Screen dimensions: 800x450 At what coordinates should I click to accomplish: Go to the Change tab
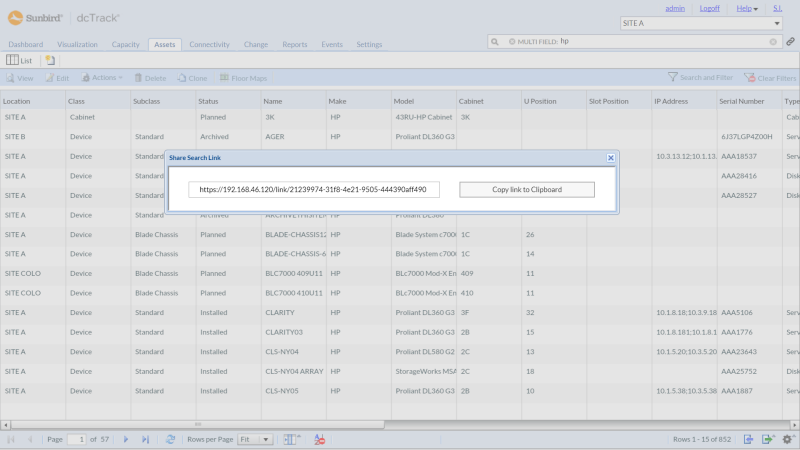tap(256, 44)
